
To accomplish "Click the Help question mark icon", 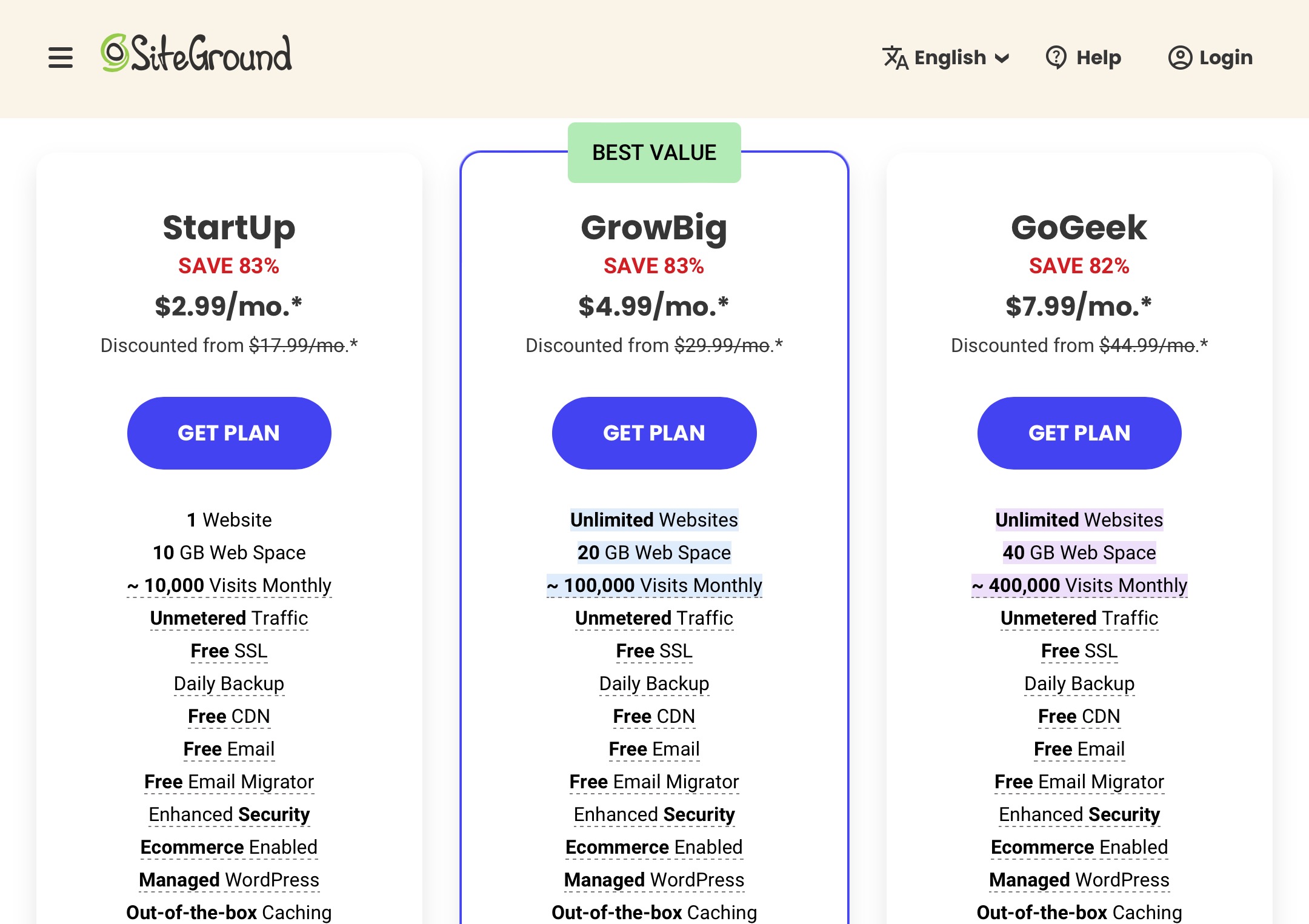I will pos(1056,58).
